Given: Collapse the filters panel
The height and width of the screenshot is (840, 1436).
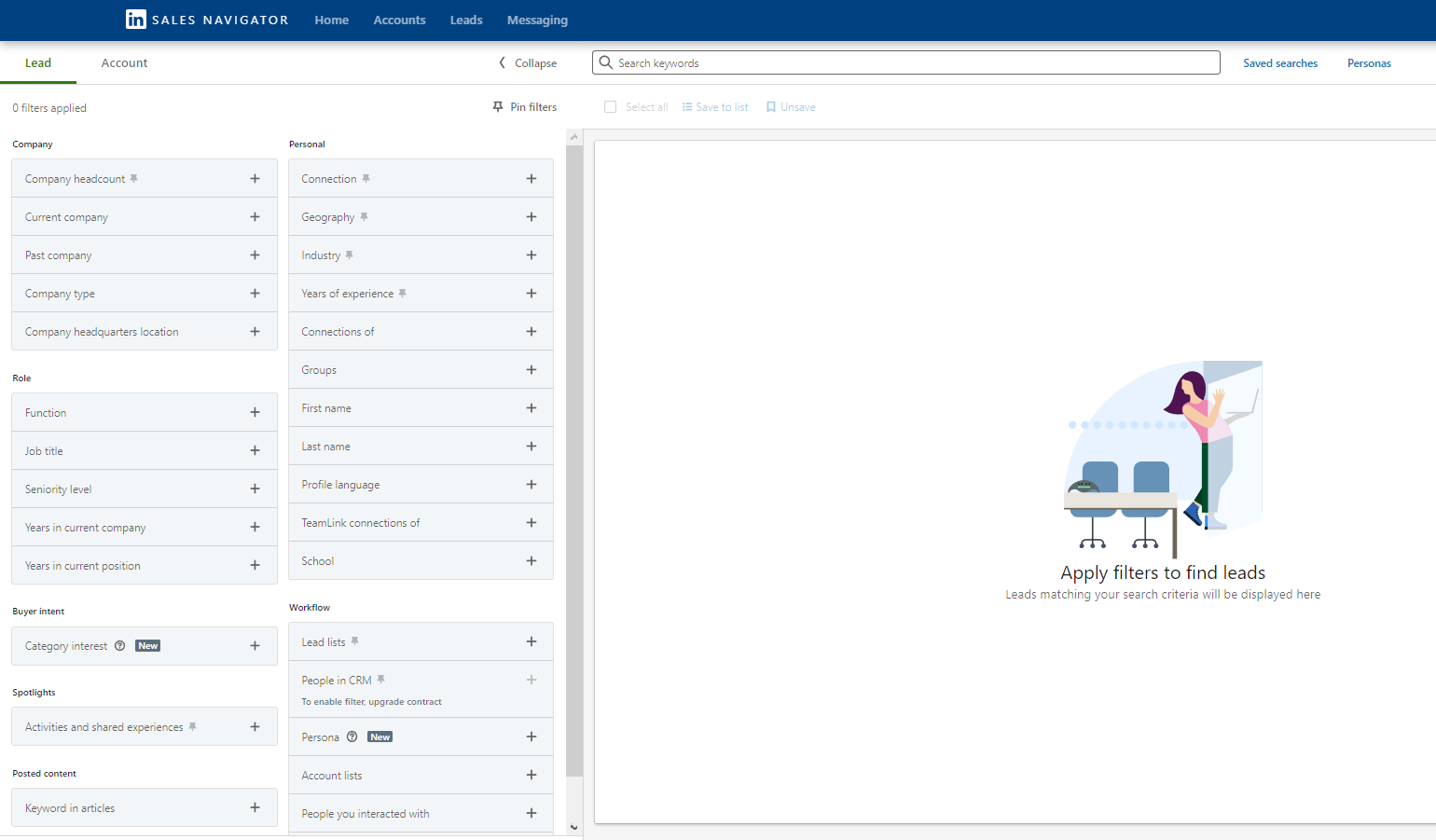Looking at the screenshot, I should [x=528, y=62].
